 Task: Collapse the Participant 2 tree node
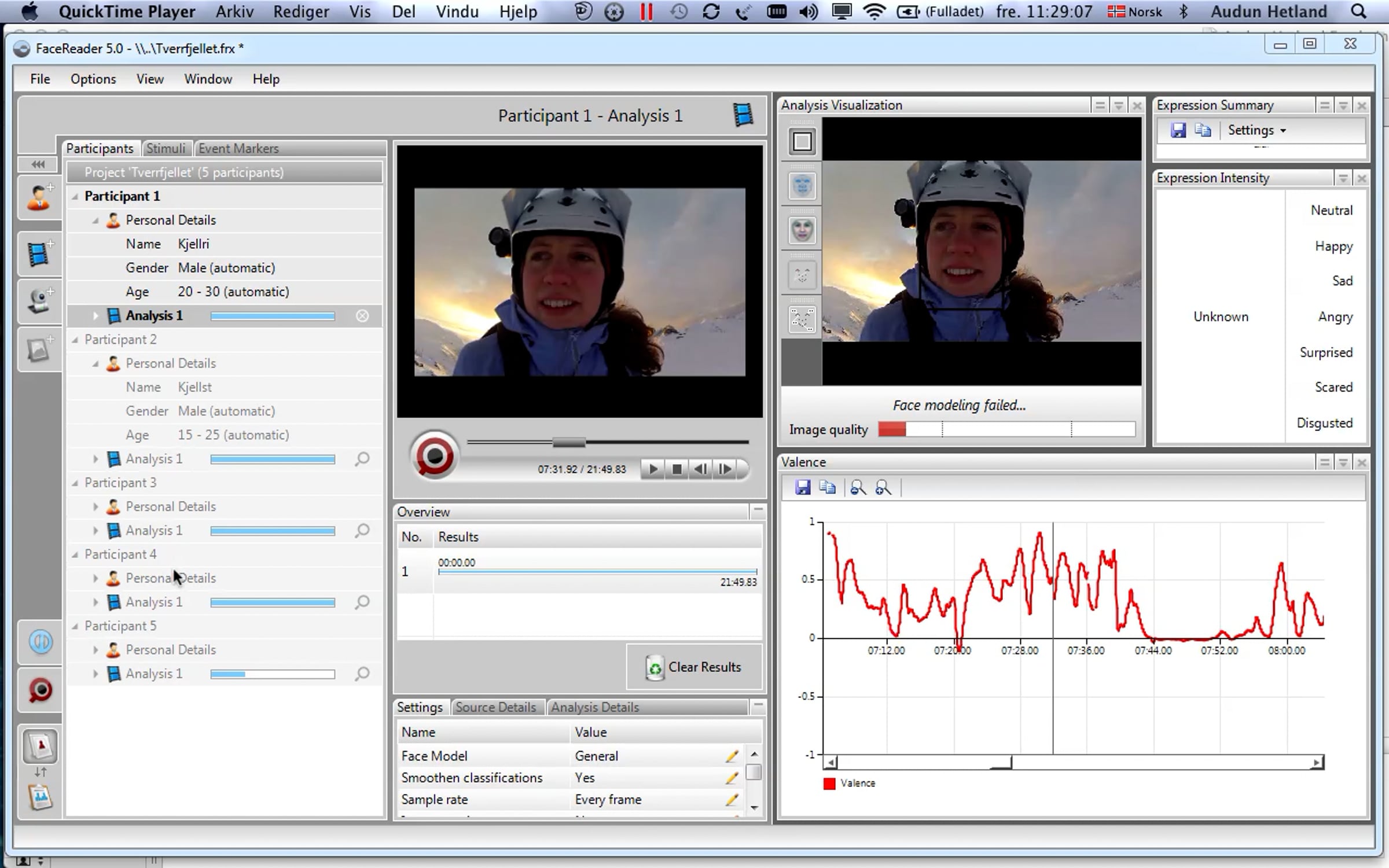tap(75, 340)
